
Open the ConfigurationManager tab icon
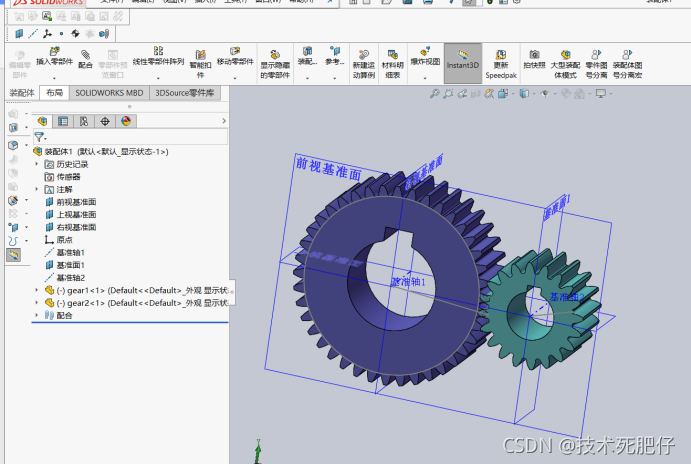tap(84, 121)
